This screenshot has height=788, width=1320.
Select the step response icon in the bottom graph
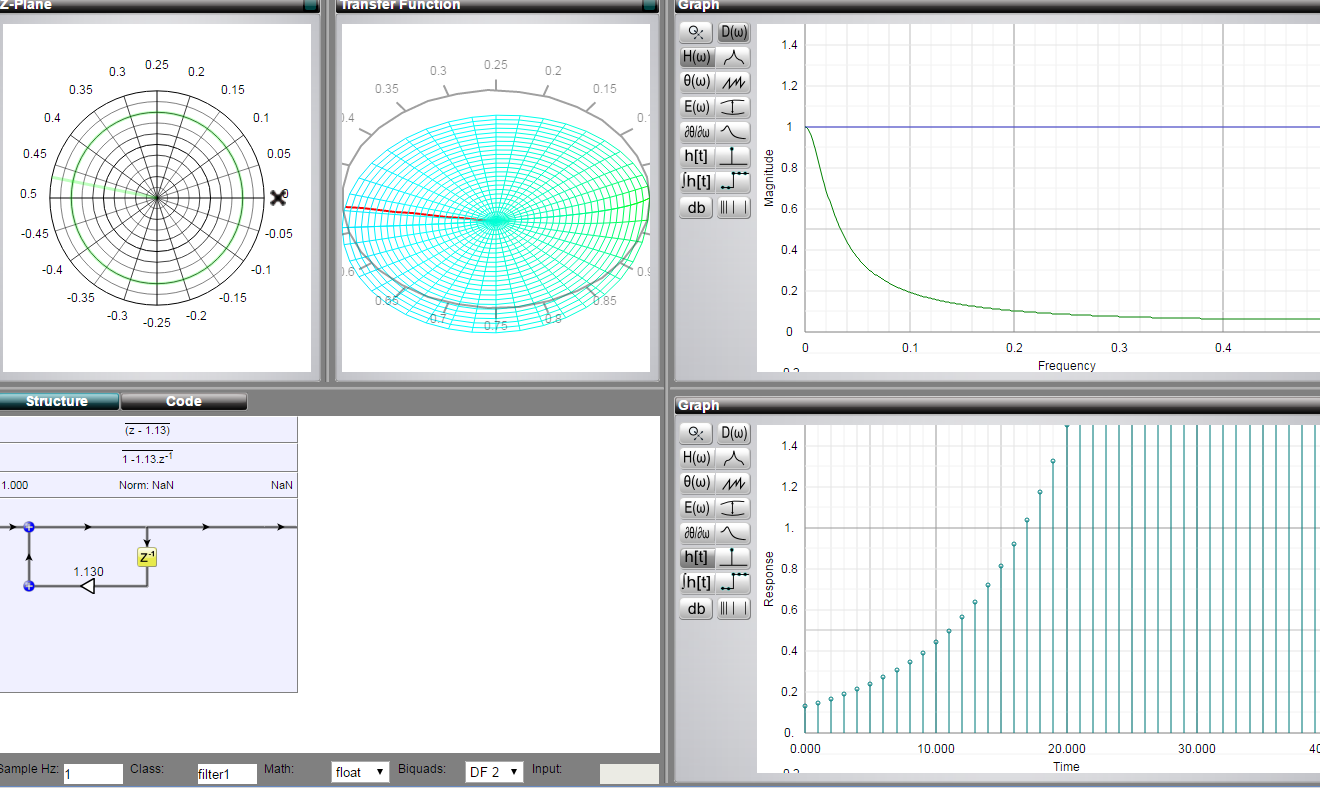pos(734,582)
